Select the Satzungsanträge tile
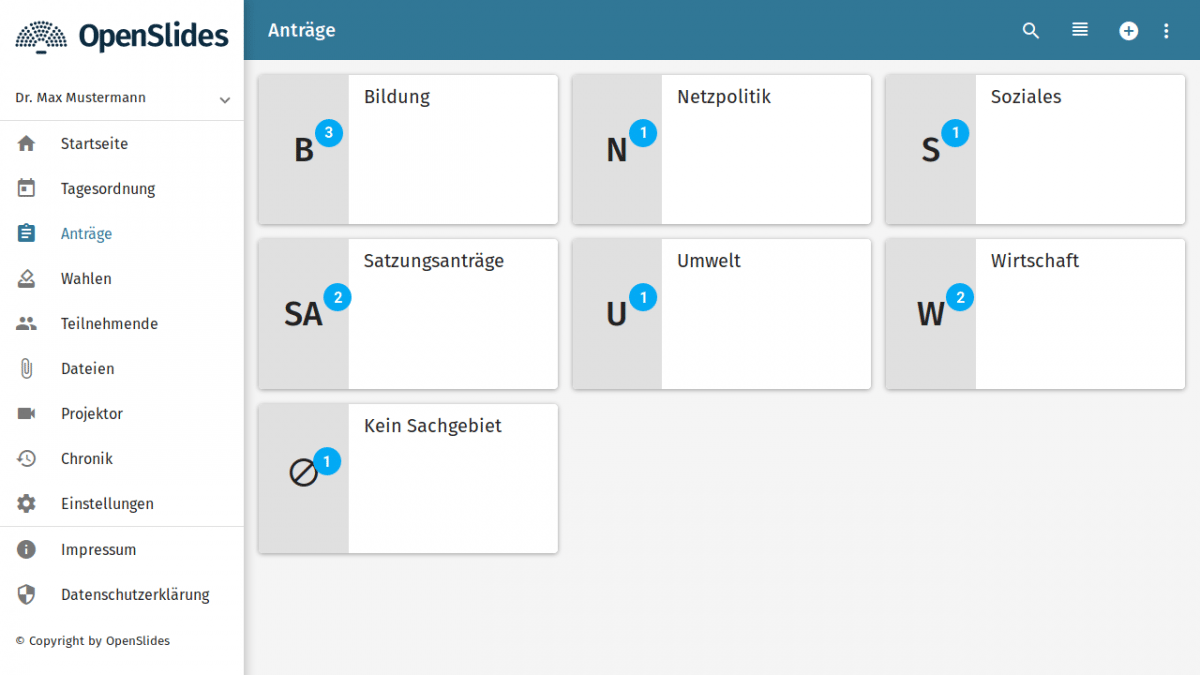The width and height of the screenshot is (1200, 675). click(x=407, y=313)
